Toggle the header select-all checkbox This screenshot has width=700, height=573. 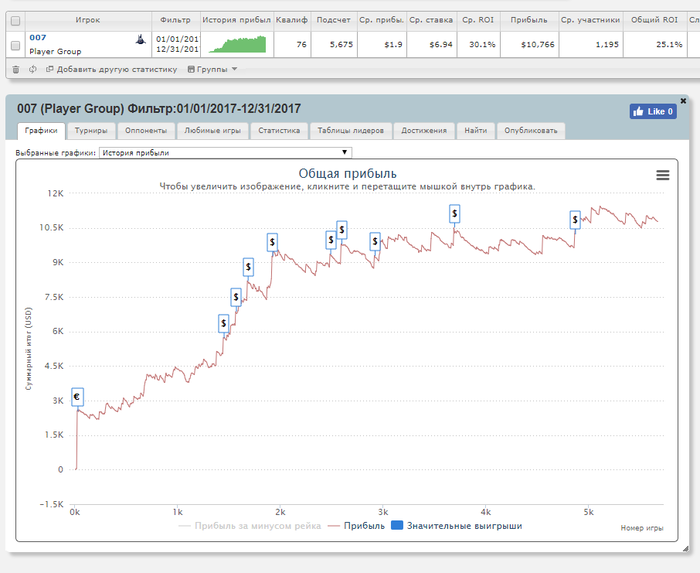tap(15, 21)
